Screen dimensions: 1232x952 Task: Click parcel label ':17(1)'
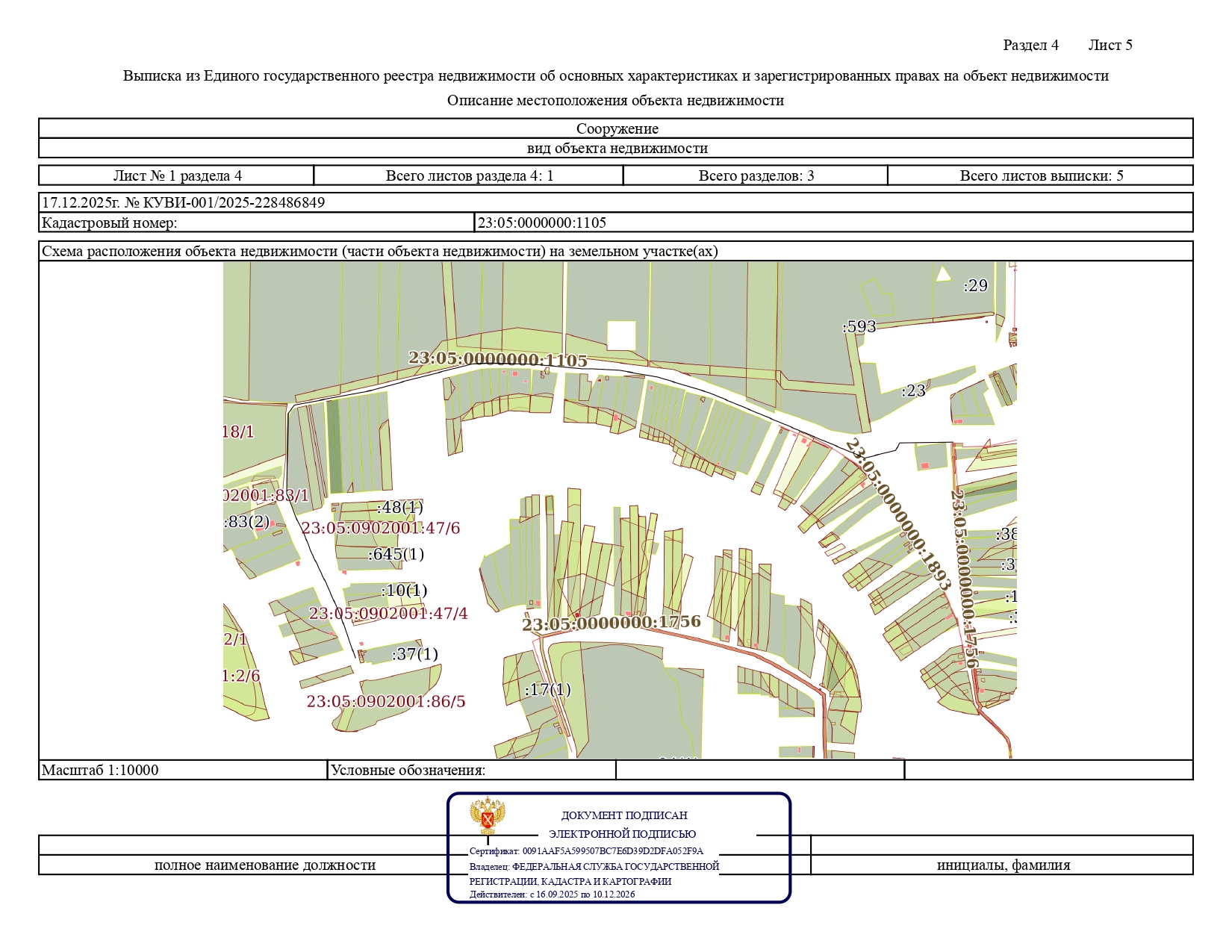(547, 689)
